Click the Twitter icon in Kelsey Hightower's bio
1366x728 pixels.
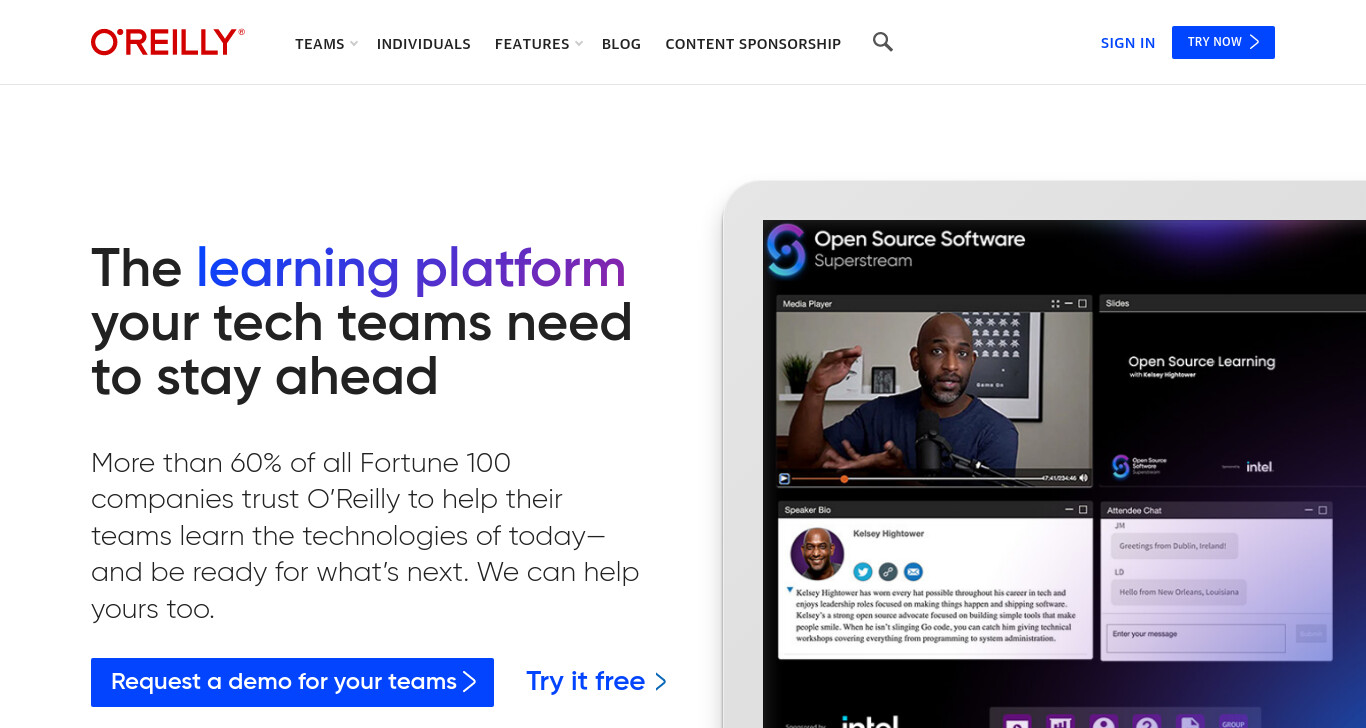click(863, 572)
